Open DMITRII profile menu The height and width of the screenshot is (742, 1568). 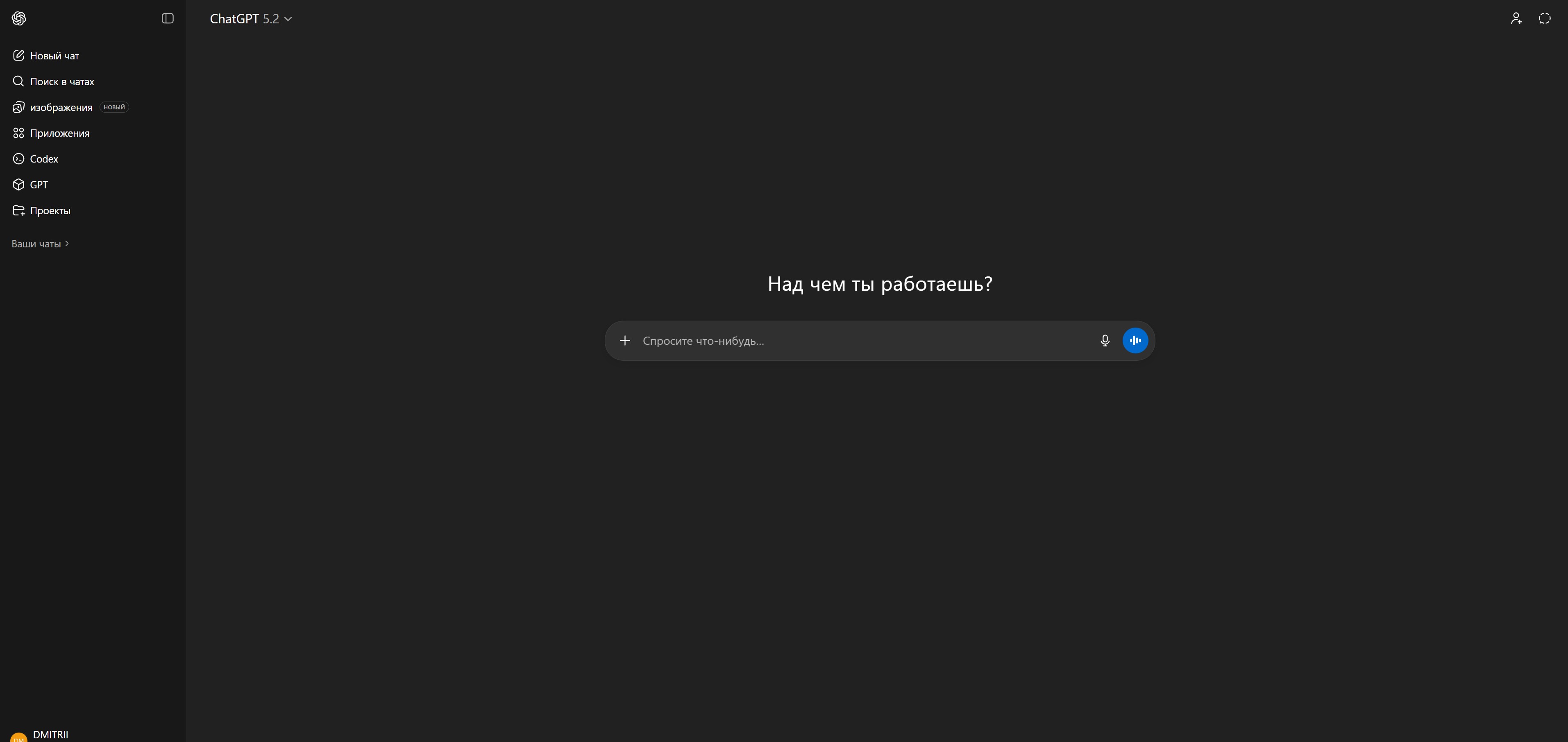[x=51, y=735]
